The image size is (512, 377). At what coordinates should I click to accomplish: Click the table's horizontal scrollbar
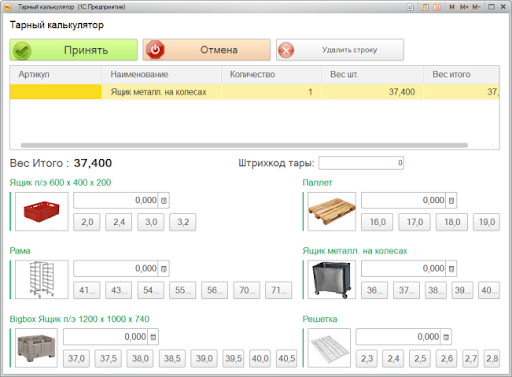pyautogui.click(x=244, y=145)
